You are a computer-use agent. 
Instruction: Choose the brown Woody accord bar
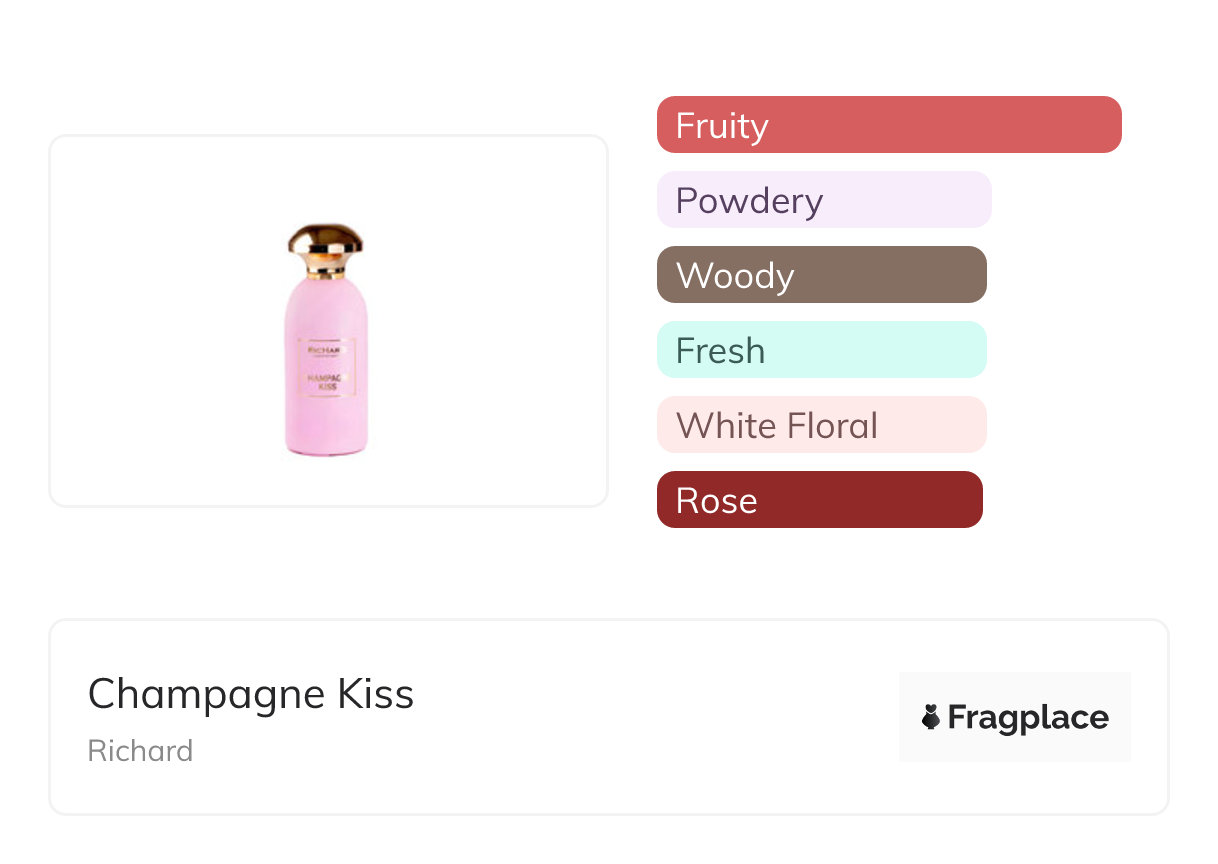tap(822, 275)
